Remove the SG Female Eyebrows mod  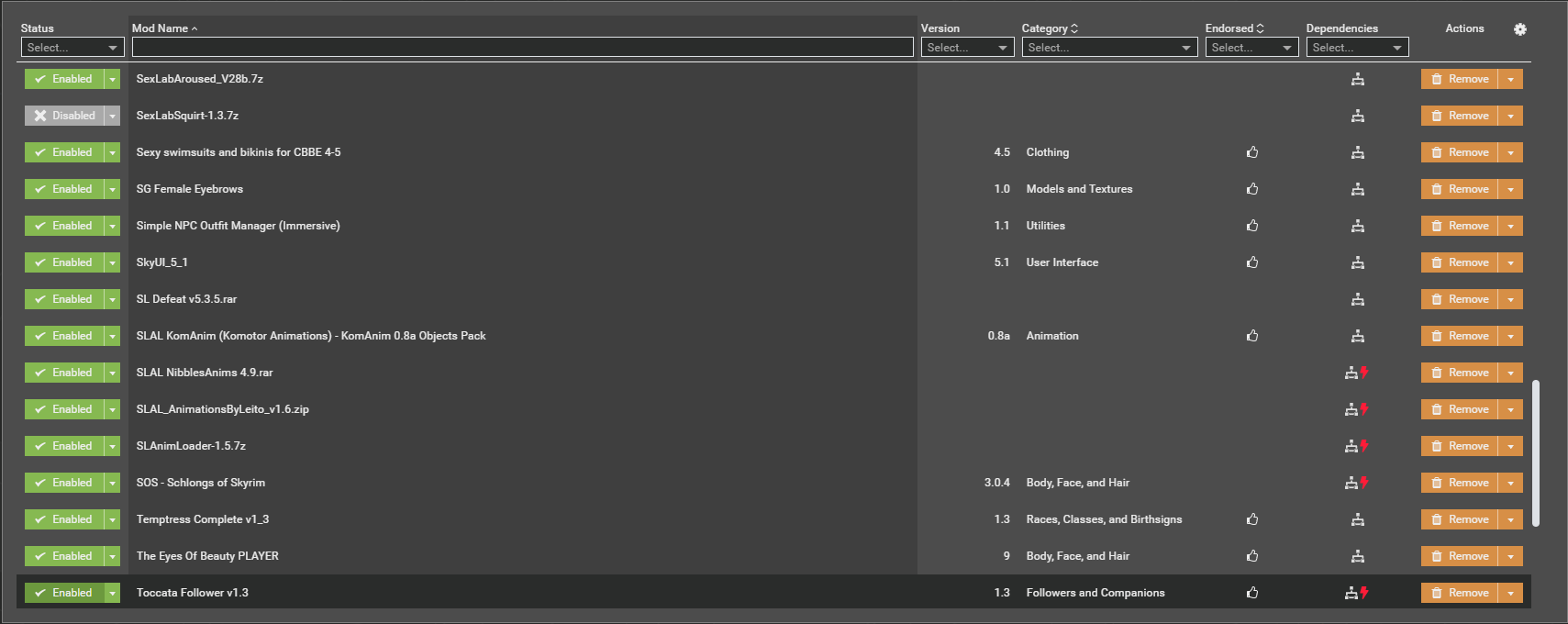[x=1460, y=189]
